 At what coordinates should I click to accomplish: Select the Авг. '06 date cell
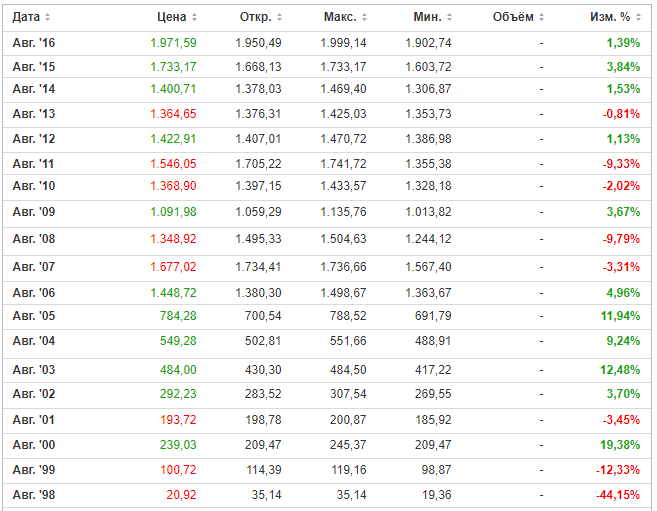[x=34, y=293]
